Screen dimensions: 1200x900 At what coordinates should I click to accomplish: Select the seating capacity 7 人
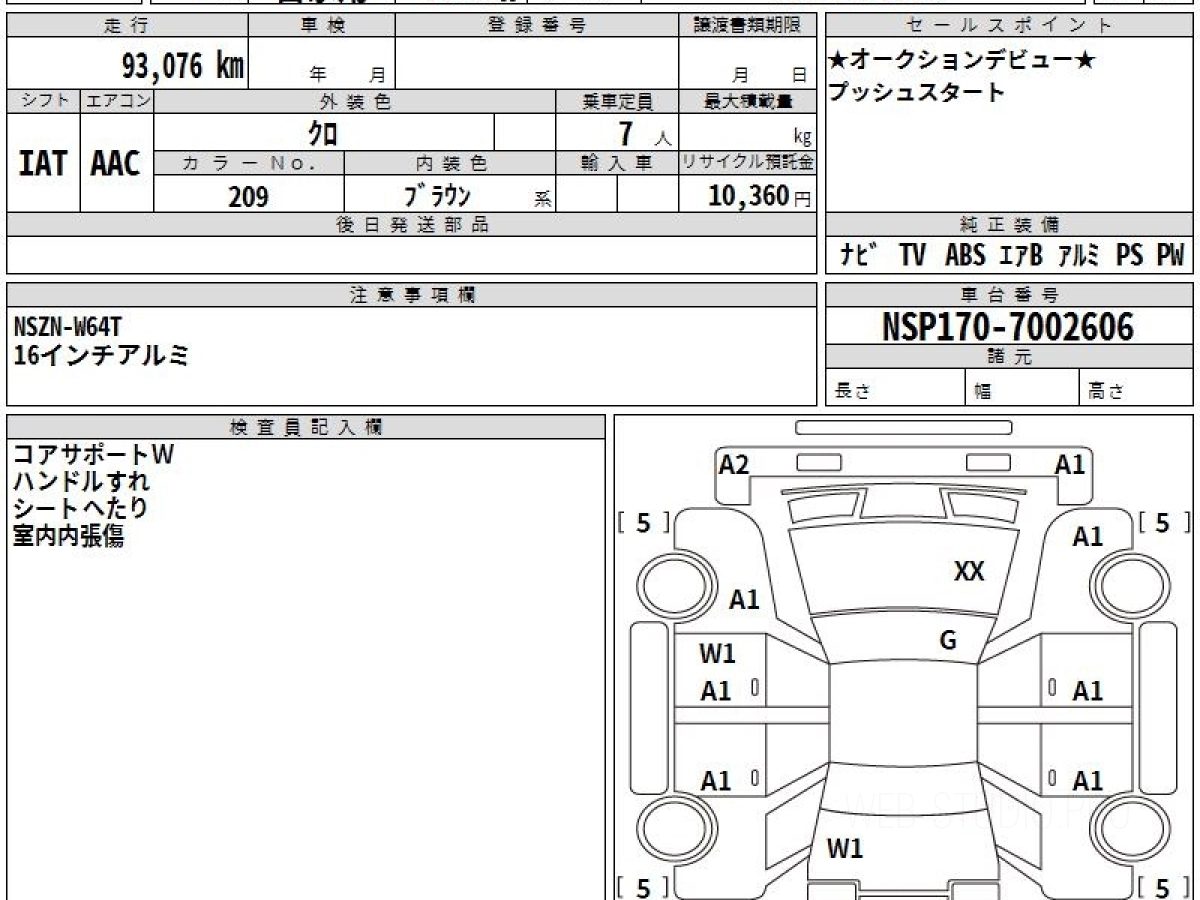[x=643, y=134]
